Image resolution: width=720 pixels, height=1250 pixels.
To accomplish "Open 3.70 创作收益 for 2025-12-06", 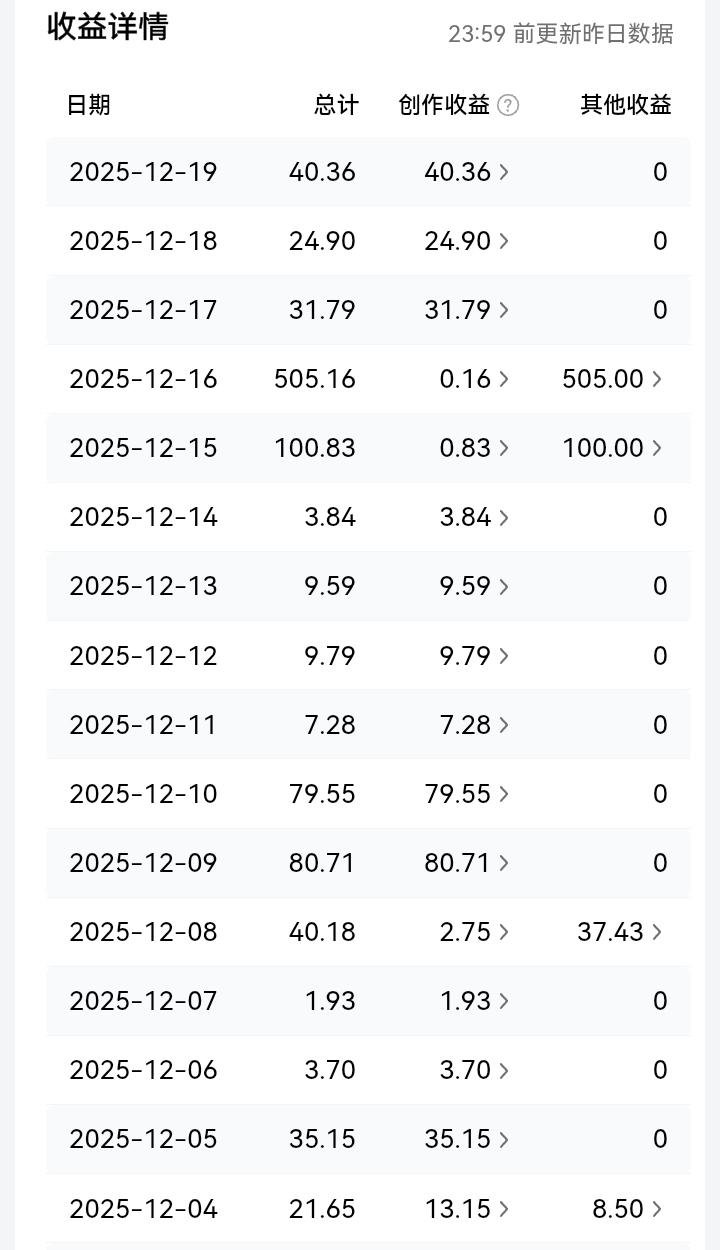I will point(475,1070).
